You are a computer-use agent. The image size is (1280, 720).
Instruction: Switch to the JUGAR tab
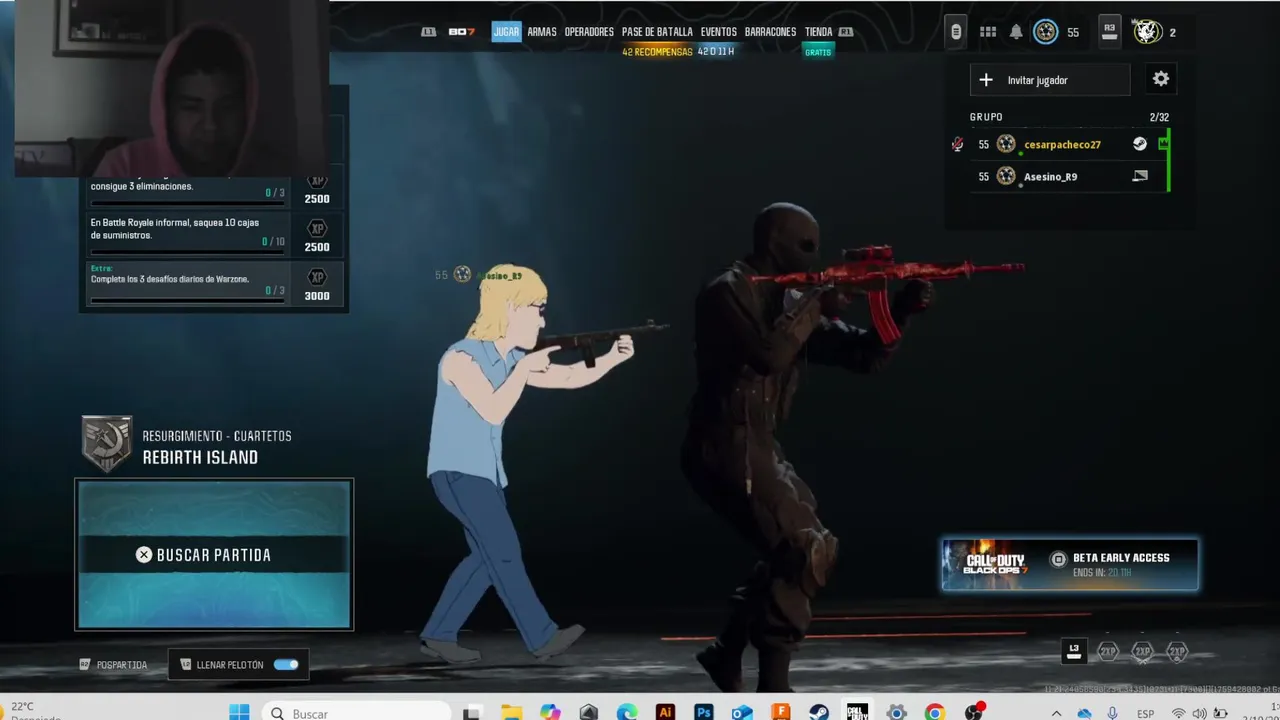tap(506, 32)
